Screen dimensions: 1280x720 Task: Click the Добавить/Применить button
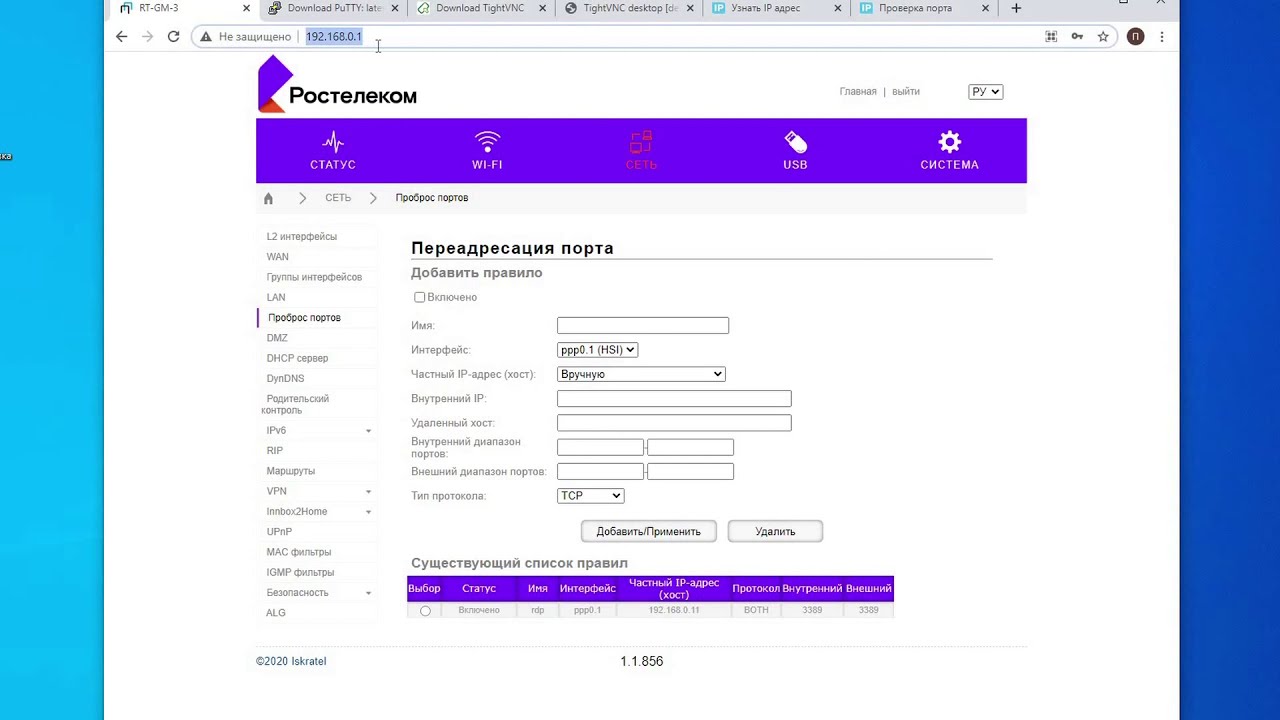[x=648, y=532]
